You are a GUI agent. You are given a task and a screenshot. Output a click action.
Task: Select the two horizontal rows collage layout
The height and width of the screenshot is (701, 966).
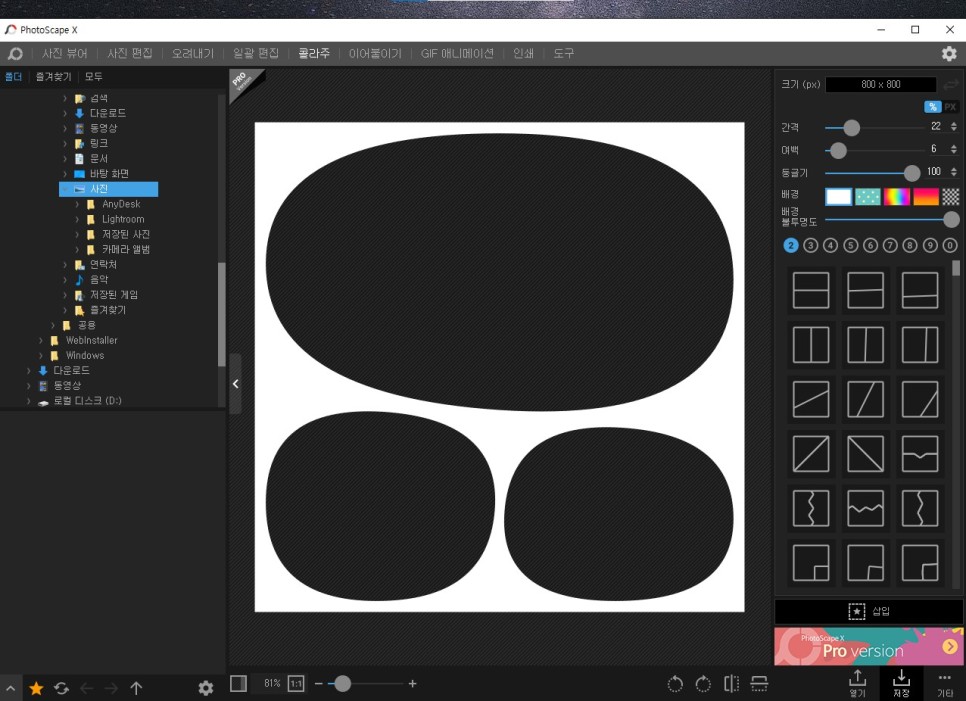[811, 290]
